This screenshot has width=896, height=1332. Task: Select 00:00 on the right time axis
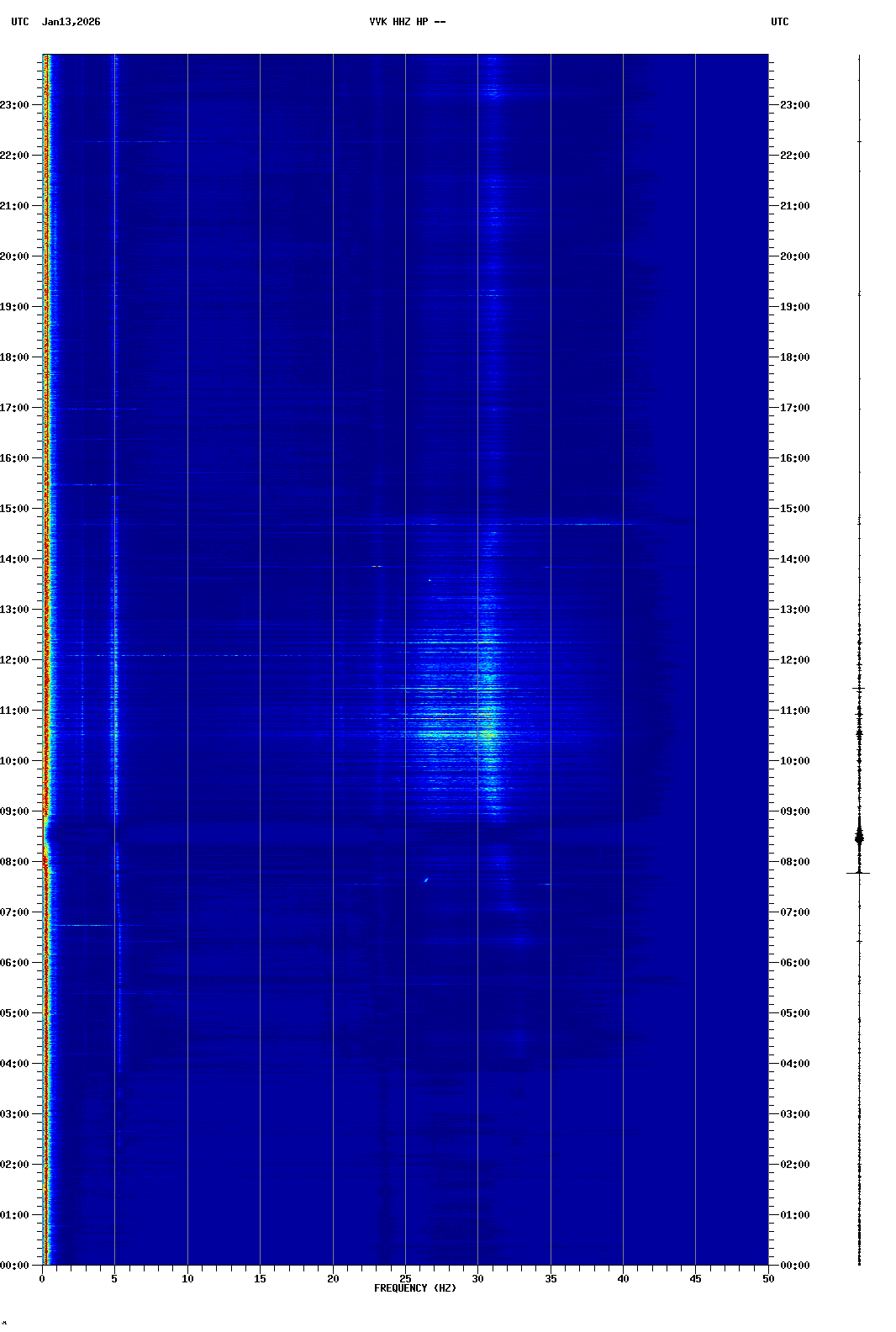point(794,1266)
